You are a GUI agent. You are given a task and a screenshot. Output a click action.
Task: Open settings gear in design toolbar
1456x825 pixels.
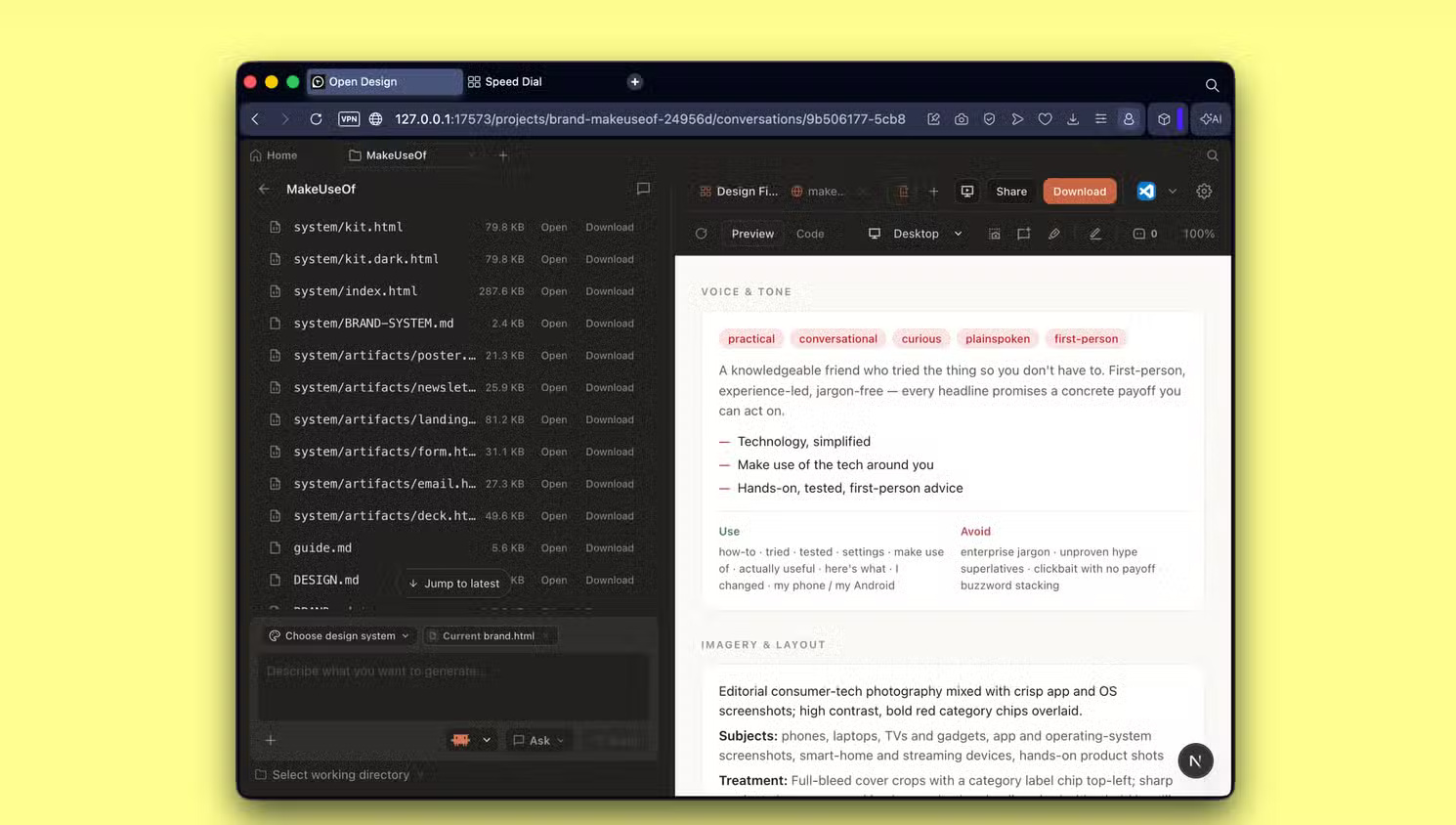(x=1204, y=192)
